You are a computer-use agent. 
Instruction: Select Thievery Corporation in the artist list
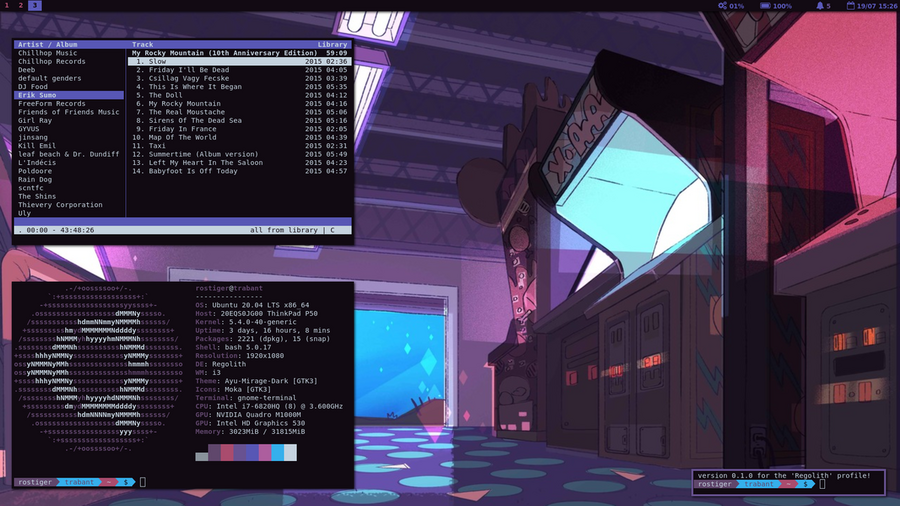pos(60,205)
